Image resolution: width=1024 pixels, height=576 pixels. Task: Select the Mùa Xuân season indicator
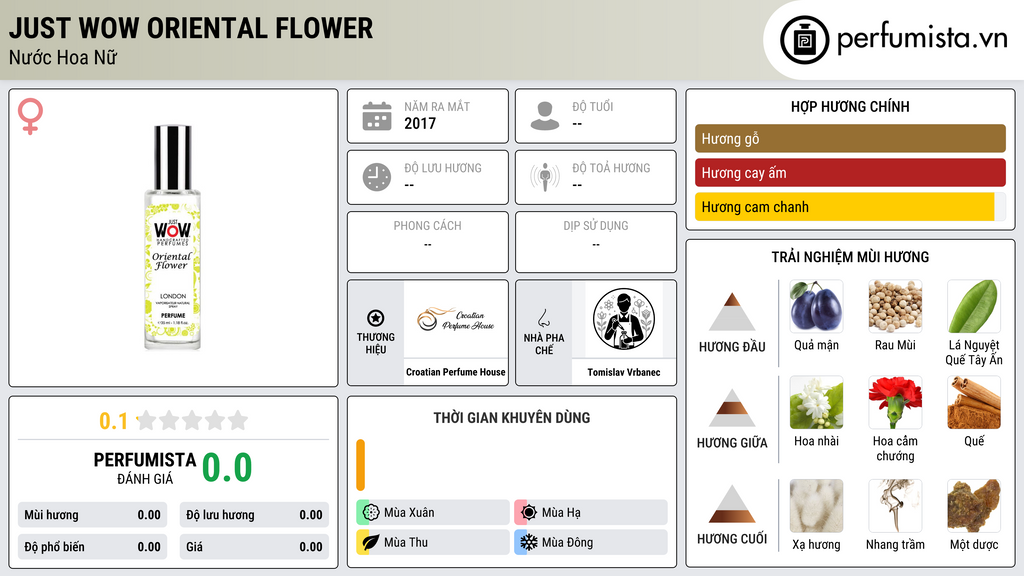pos(433,512)
